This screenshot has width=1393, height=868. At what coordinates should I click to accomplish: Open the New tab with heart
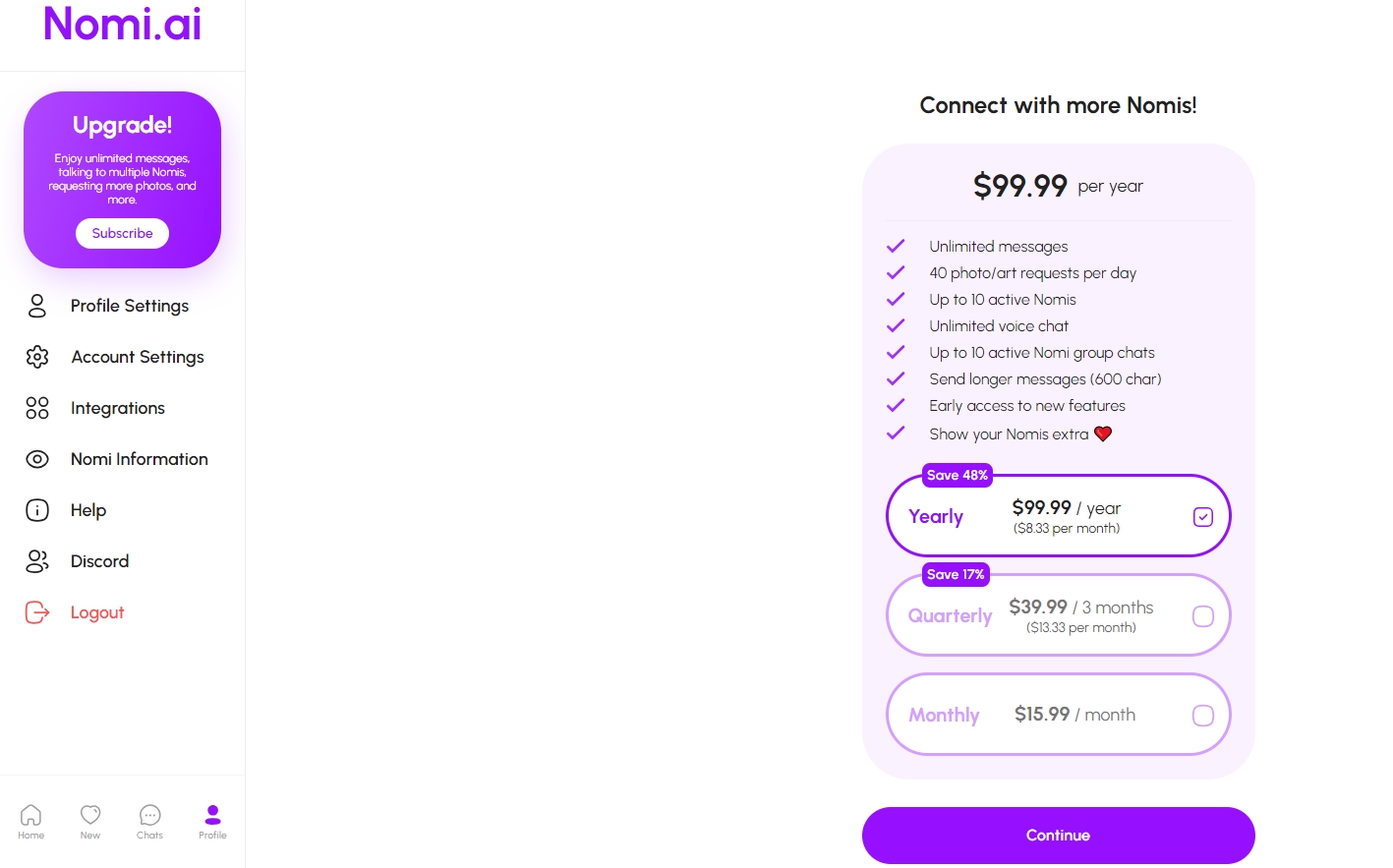point(90,821)
